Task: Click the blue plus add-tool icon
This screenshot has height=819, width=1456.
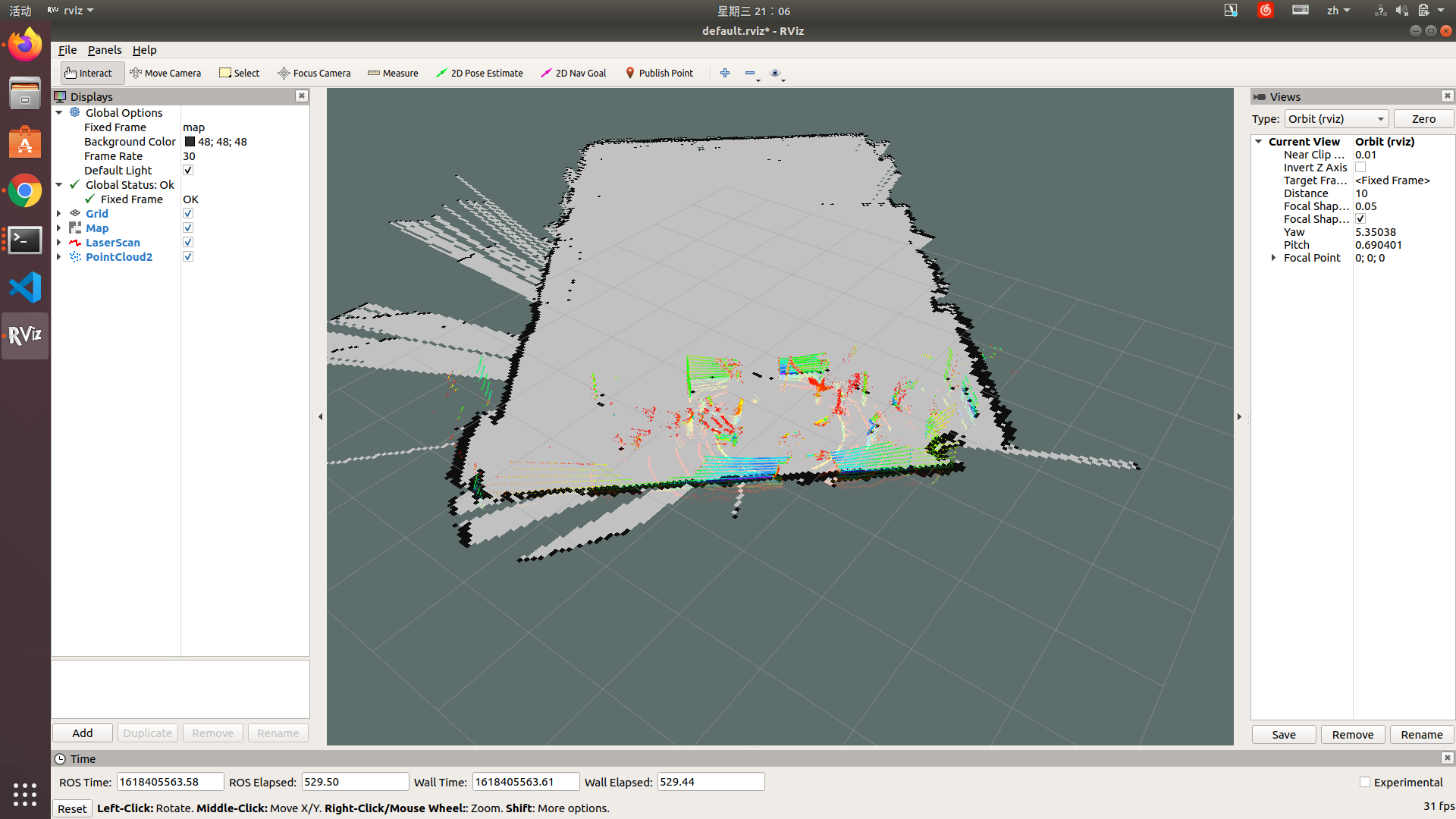Action: [x=725, y=73]
